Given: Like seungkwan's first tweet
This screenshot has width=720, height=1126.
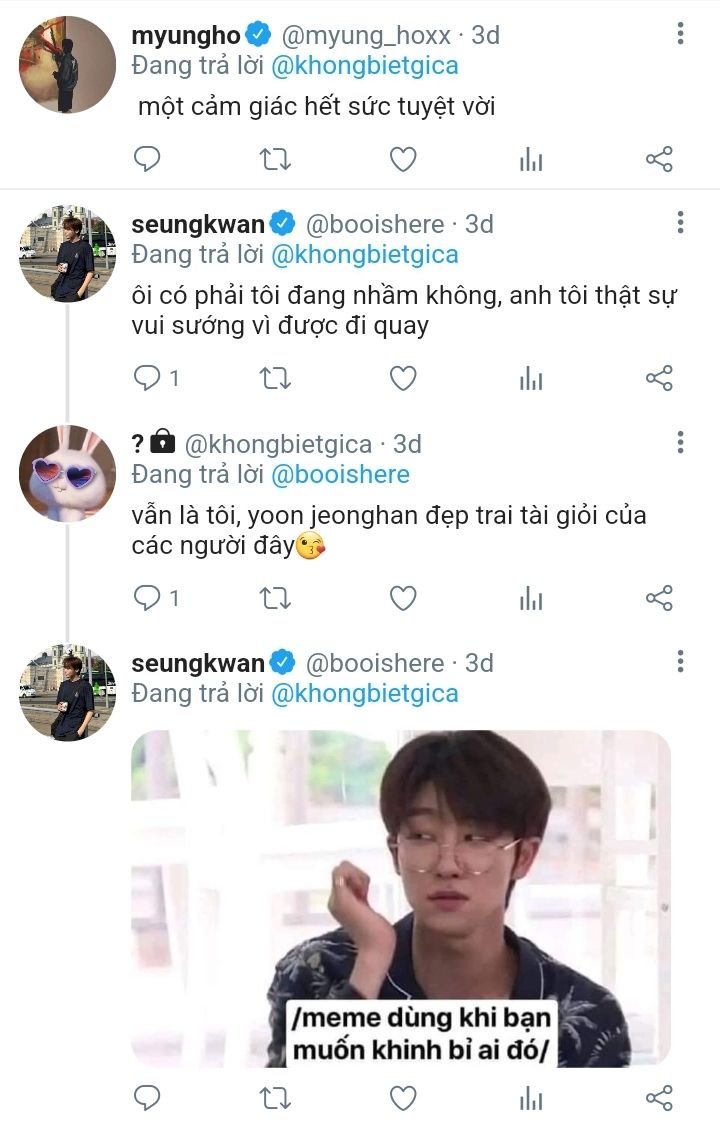Looking at the screenshot, I should [x=403, y=378].
